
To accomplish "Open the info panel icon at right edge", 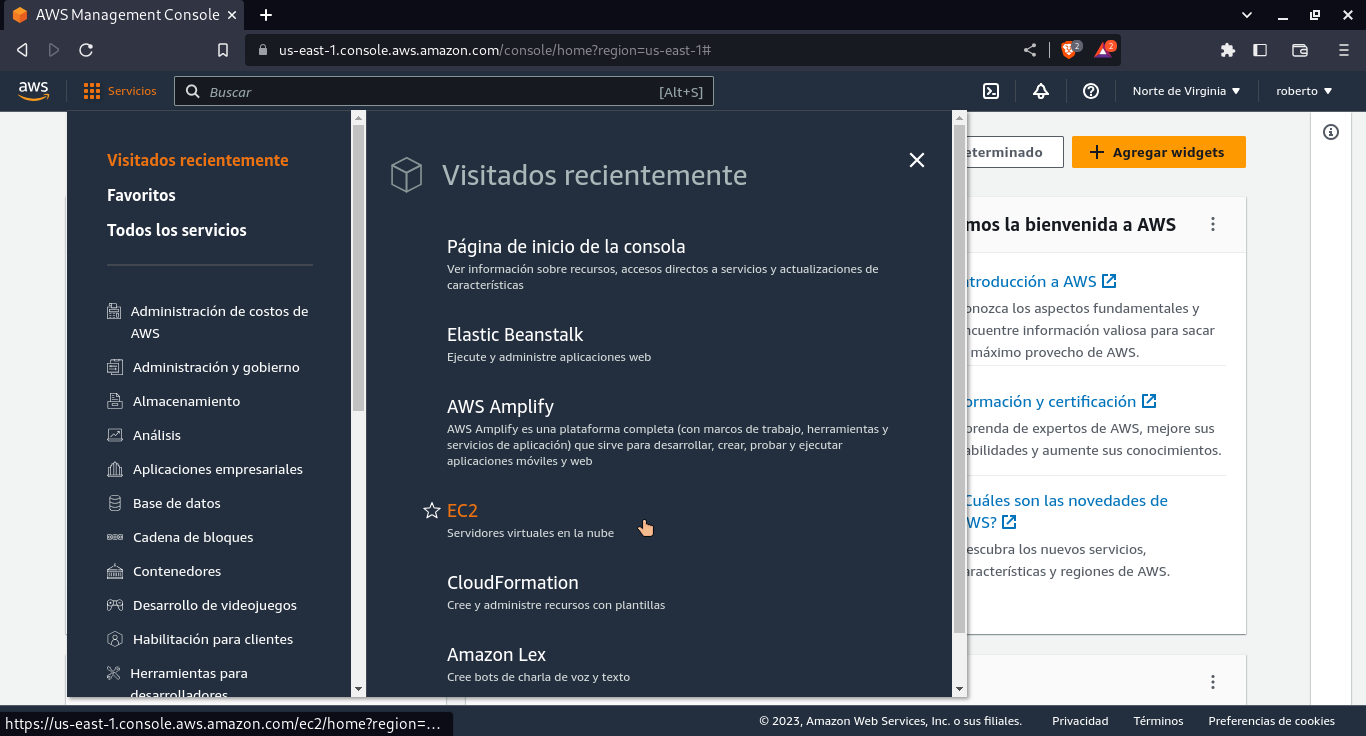I will (x=1331, y=132).
